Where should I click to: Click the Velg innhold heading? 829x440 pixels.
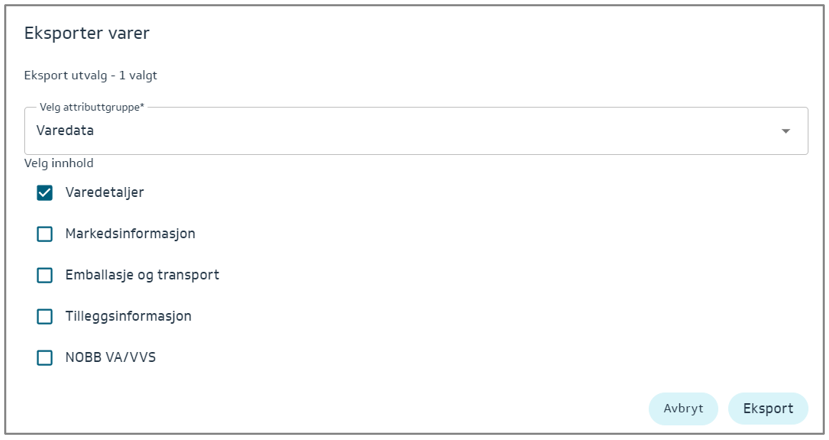59,163
